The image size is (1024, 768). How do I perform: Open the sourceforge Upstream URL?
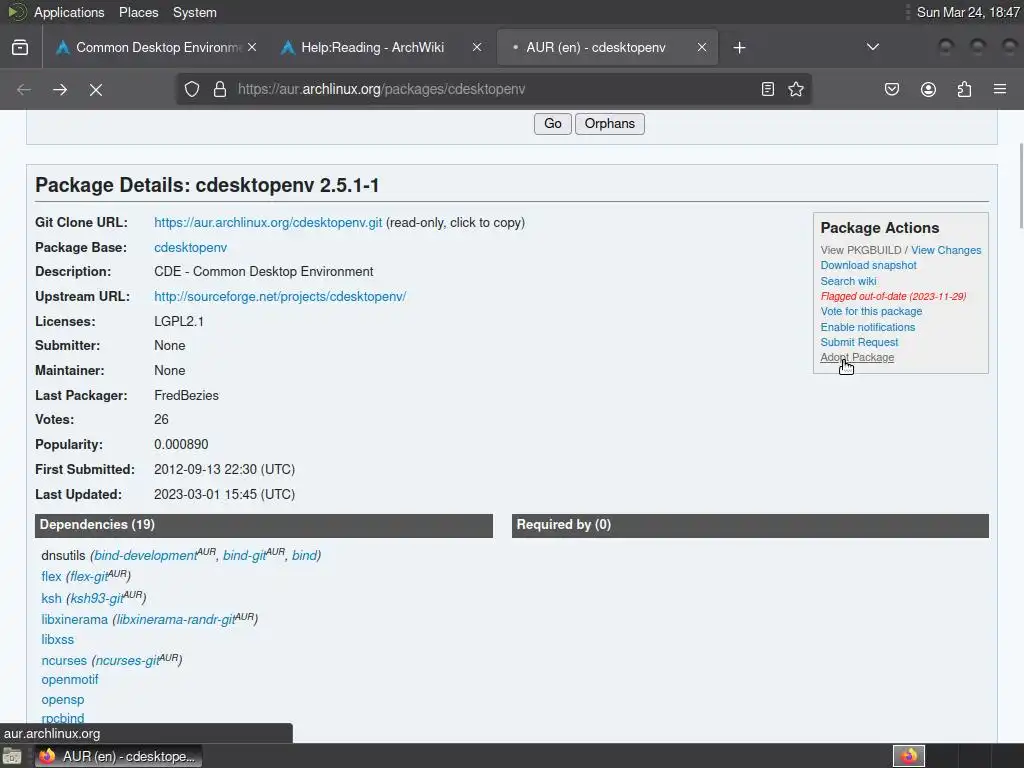tap(280, 296)
